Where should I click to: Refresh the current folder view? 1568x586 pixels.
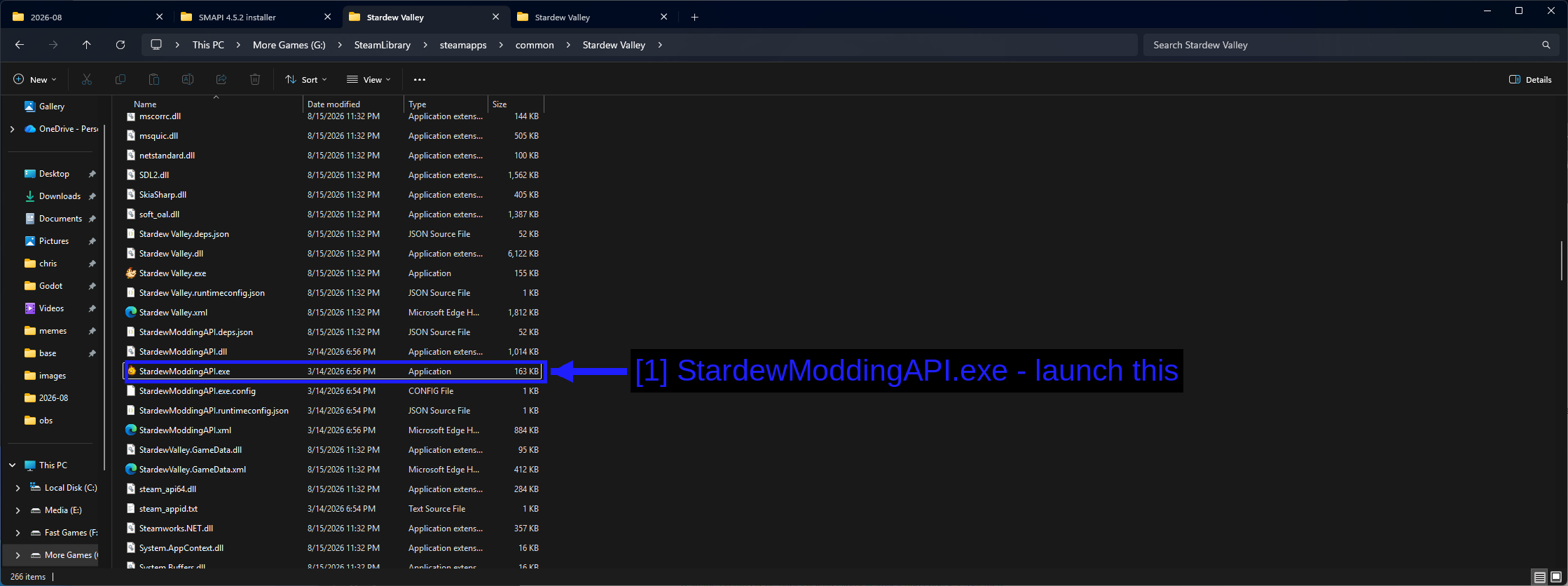tap(121, 45)
